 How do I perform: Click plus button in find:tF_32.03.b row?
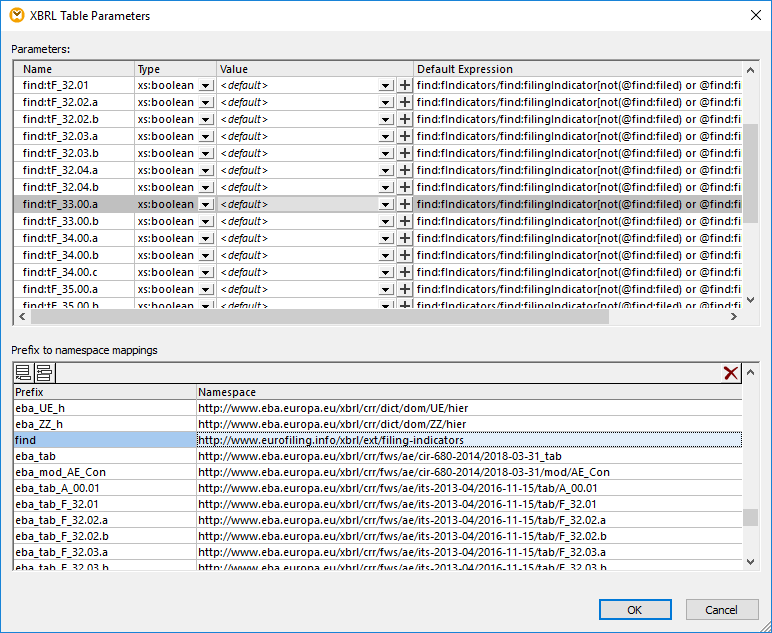point(405,154)
